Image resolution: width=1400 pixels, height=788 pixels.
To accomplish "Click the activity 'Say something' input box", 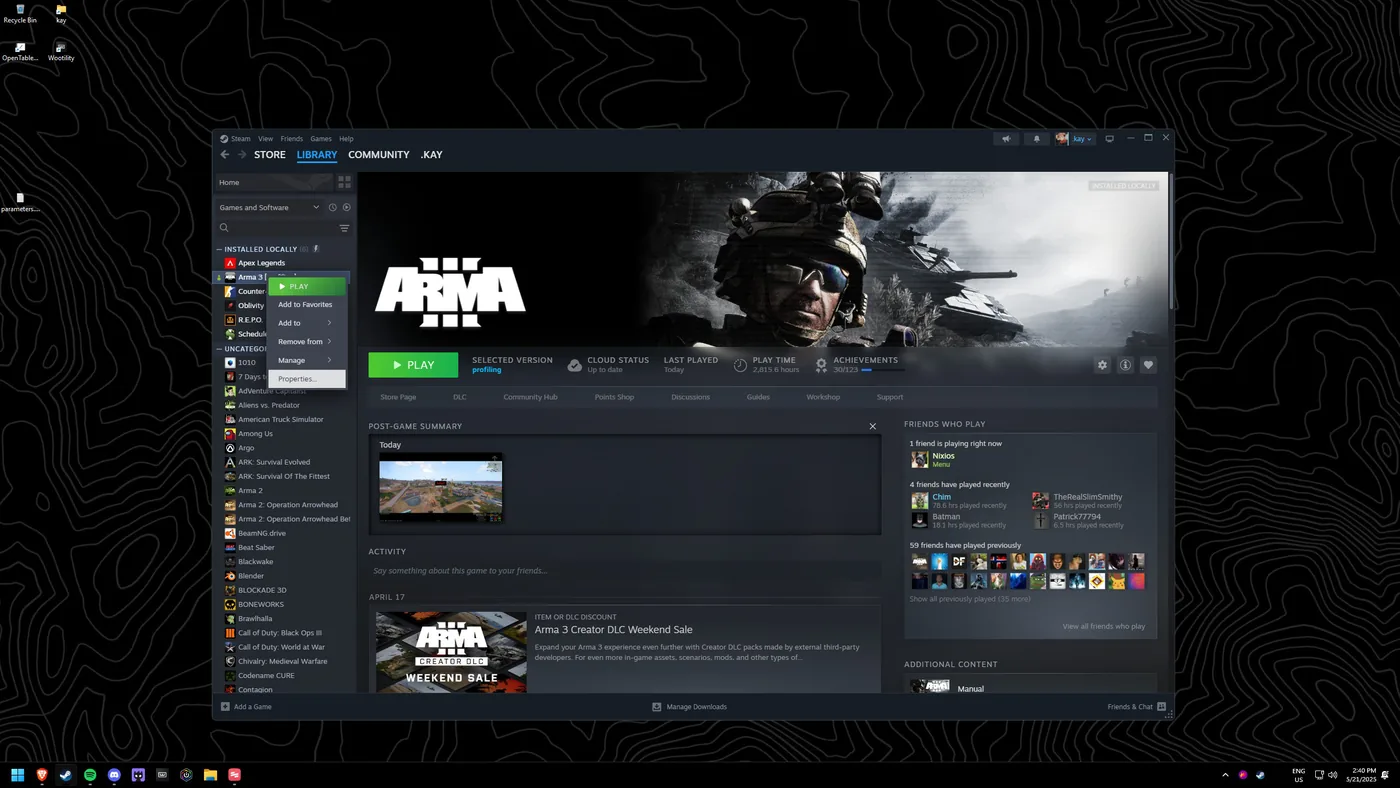I will pyautogui.click(x=624, y=571).
